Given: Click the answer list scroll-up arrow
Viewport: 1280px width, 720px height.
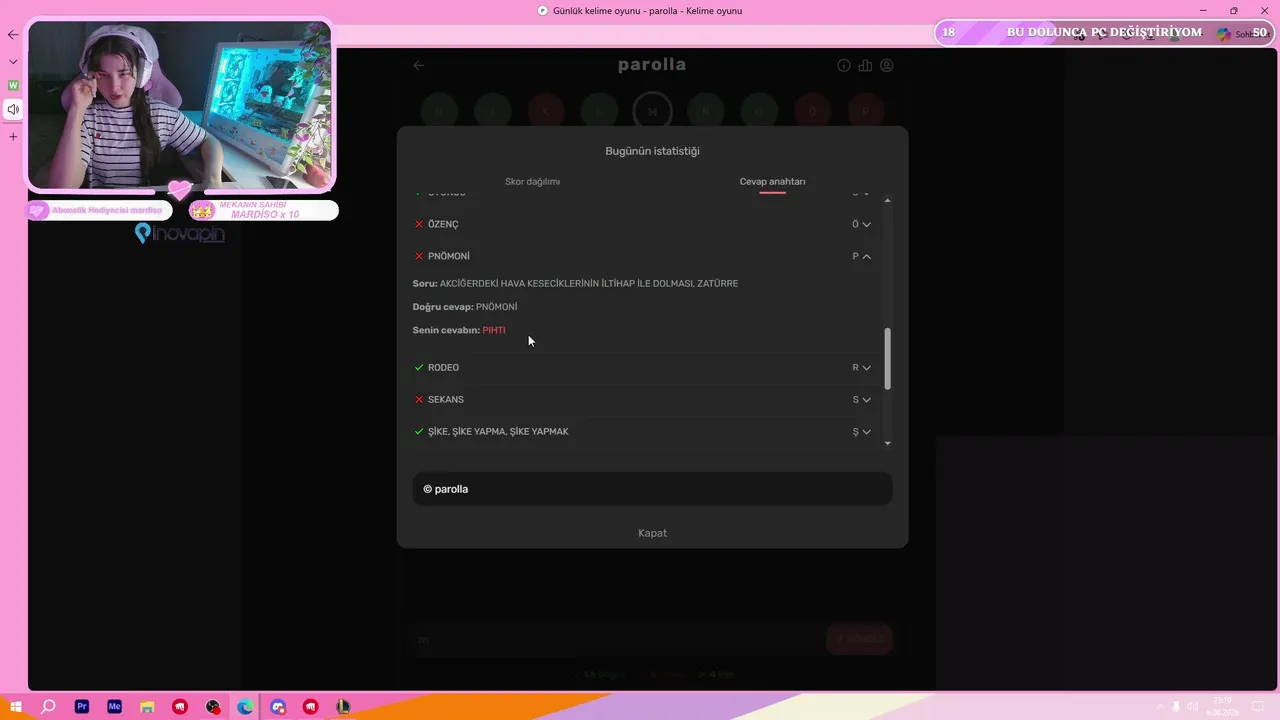Looking at the screenshot, I should click(x=887, y=201).
